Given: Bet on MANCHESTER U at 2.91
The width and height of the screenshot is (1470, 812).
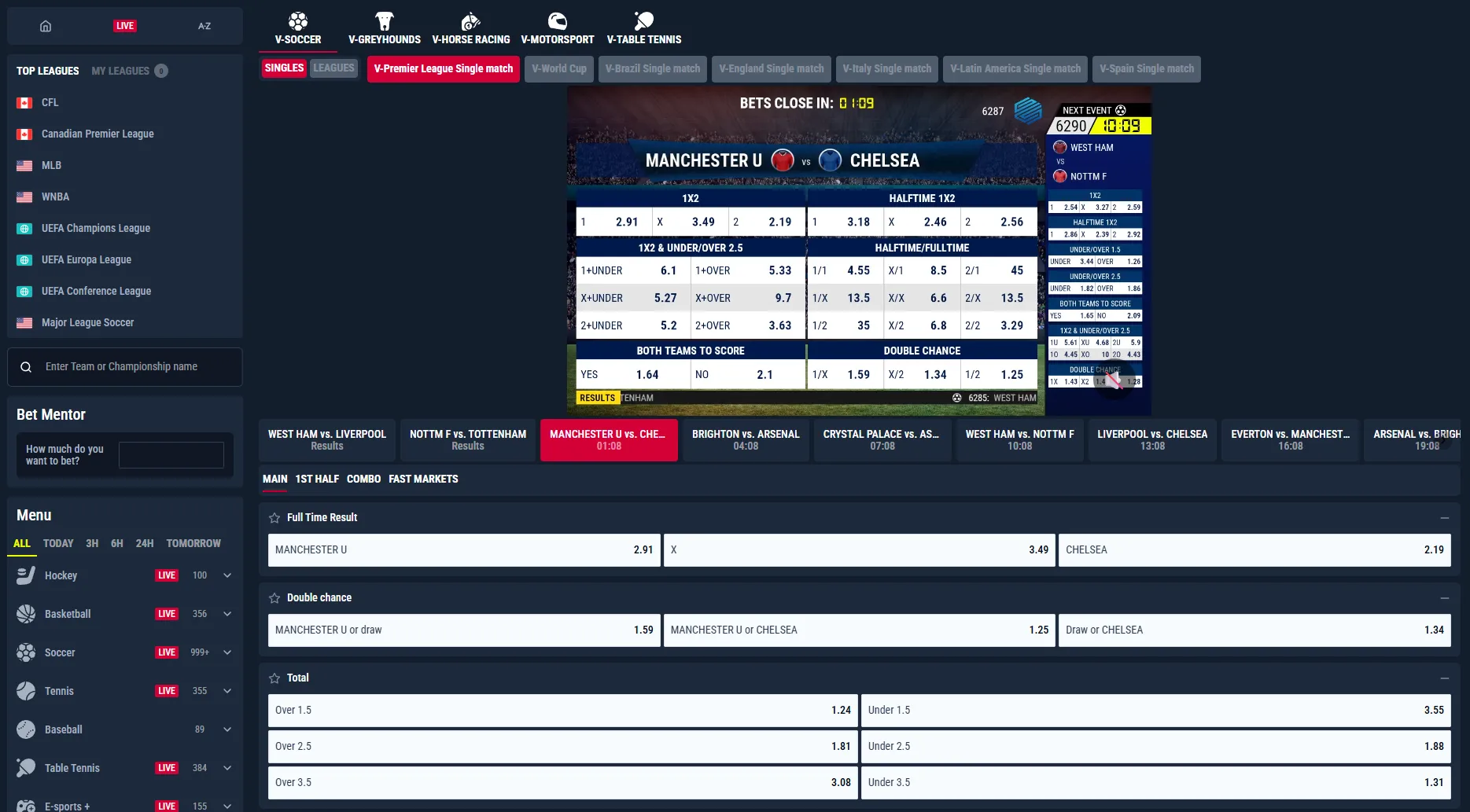Looking at the screenshot, I should pyautogui.click(x=464, y=550).
